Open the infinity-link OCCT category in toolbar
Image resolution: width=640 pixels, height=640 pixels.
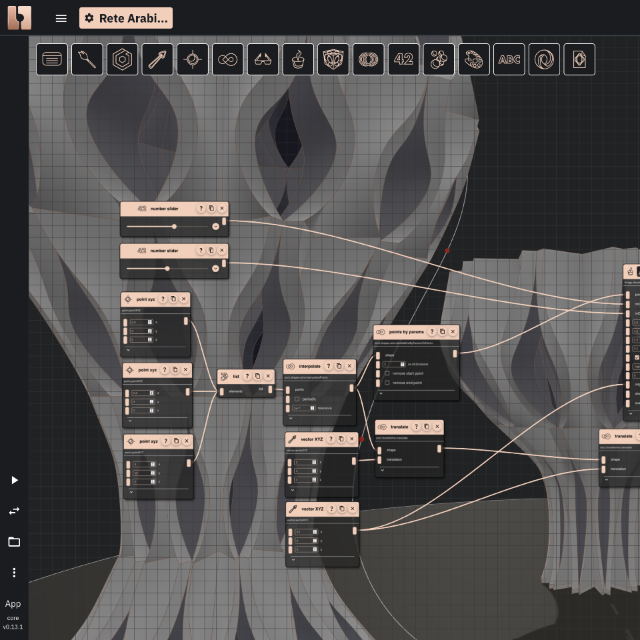click(228, 59)
